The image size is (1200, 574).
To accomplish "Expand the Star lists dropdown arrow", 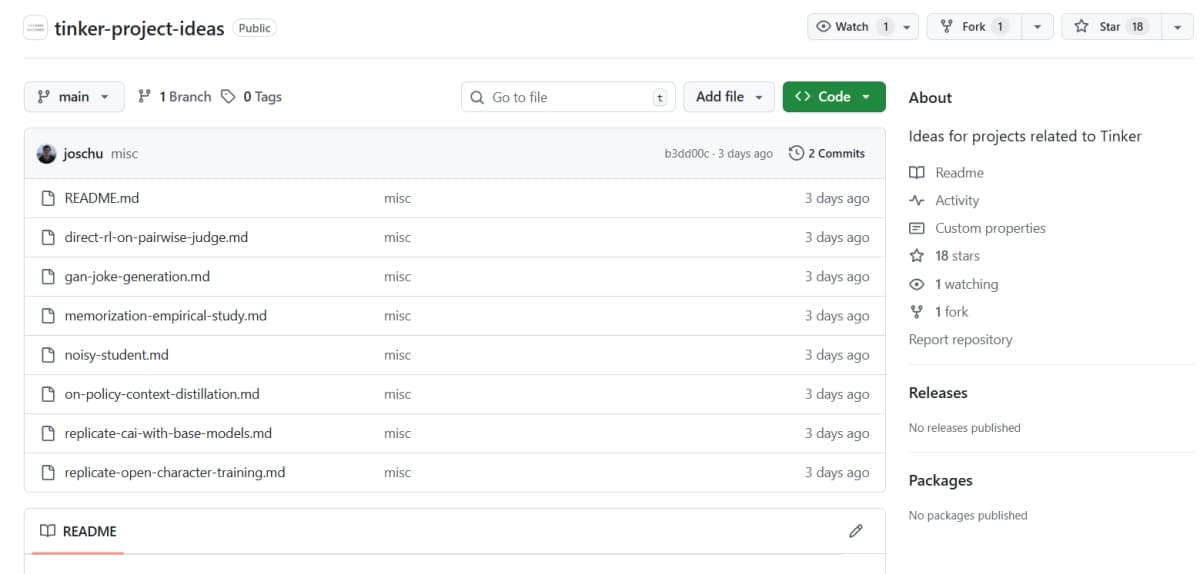I will pyautogui.click(x=1177, y=27).
